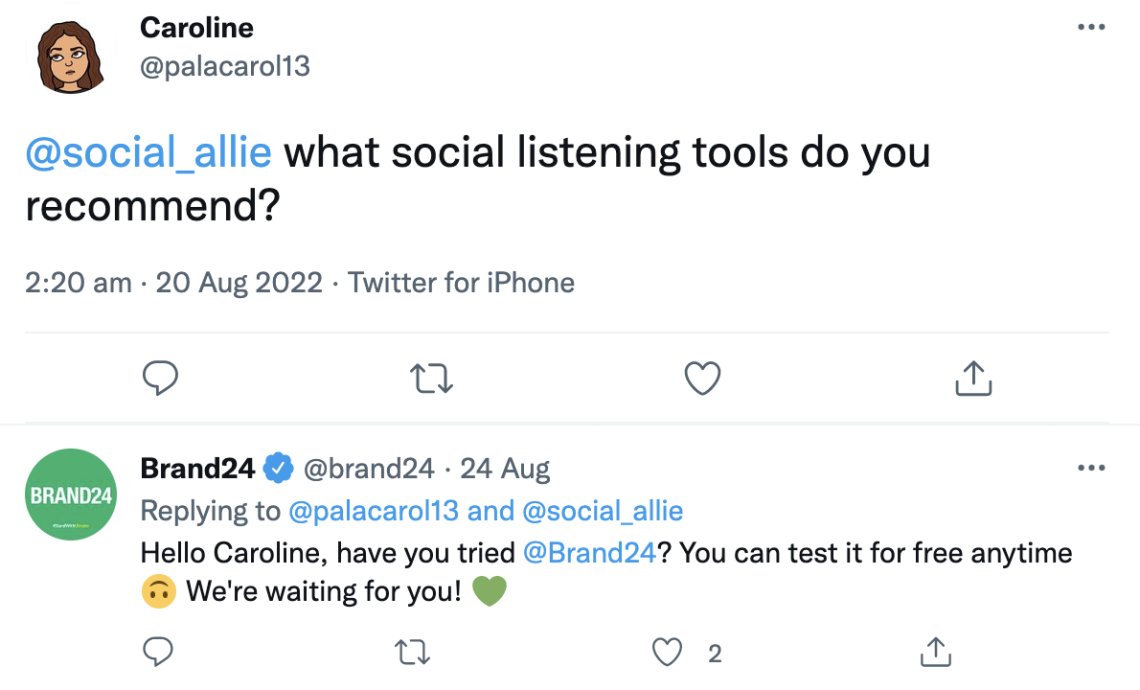Share Caroline's tweet
Viewport: 1140px width, 690px height.
972,378
